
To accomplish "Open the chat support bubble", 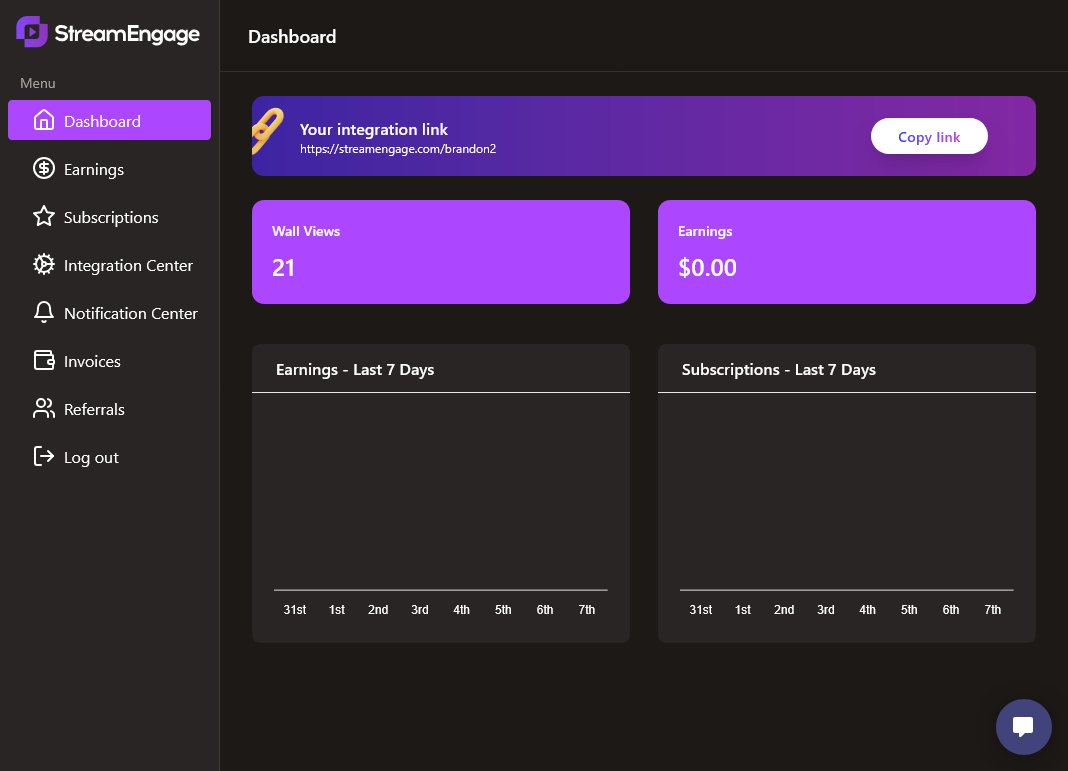I will point(1023,727).
